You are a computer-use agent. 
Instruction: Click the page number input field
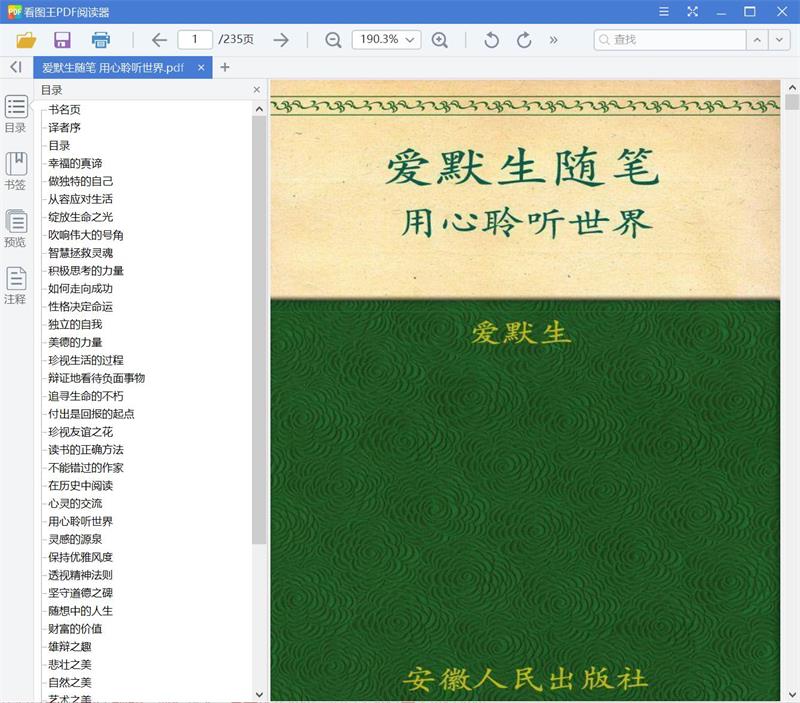(x=198, y=40)
